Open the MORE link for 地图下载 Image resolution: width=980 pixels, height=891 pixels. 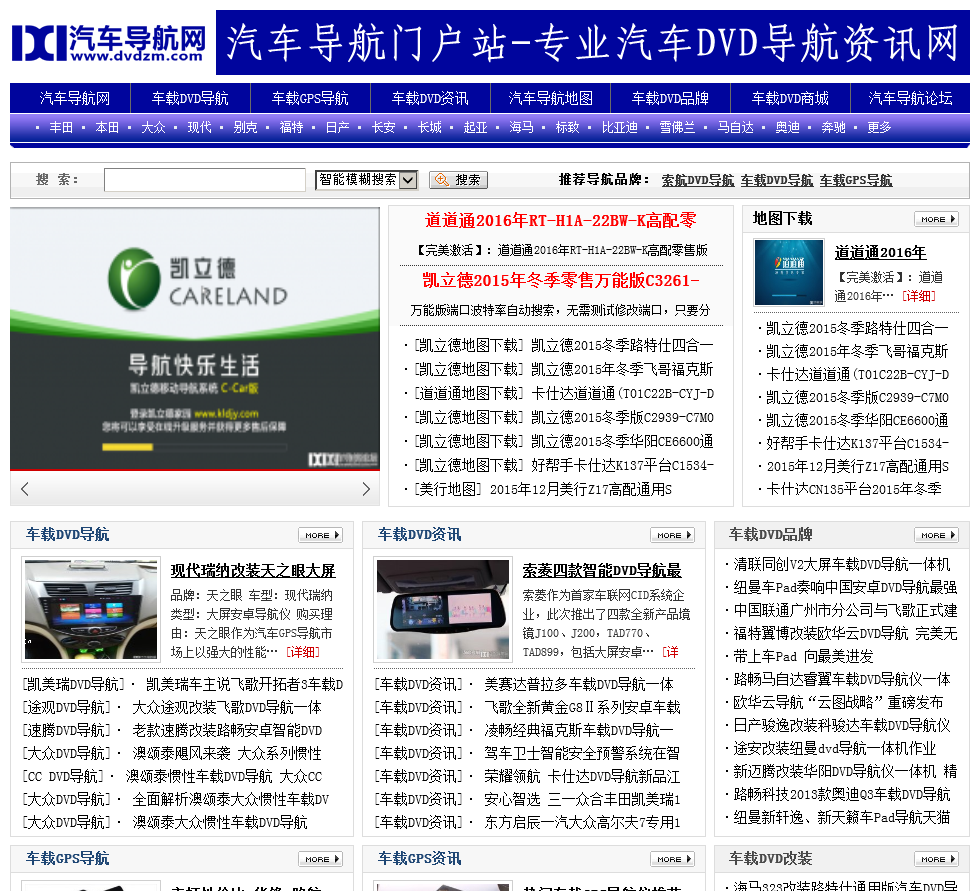coord(936,219)
